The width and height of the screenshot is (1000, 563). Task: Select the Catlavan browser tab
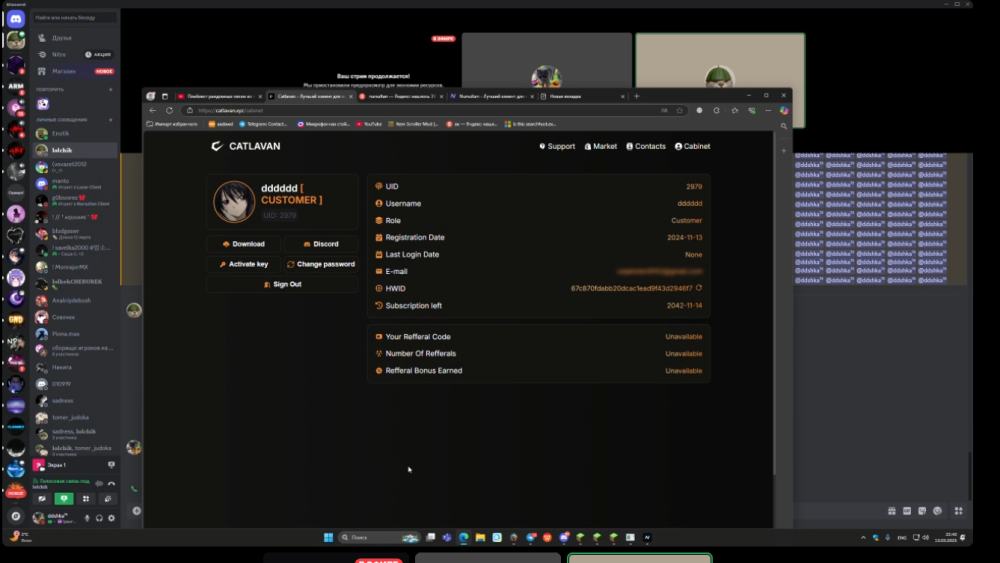pyautogui.click(x=310, y=96)
